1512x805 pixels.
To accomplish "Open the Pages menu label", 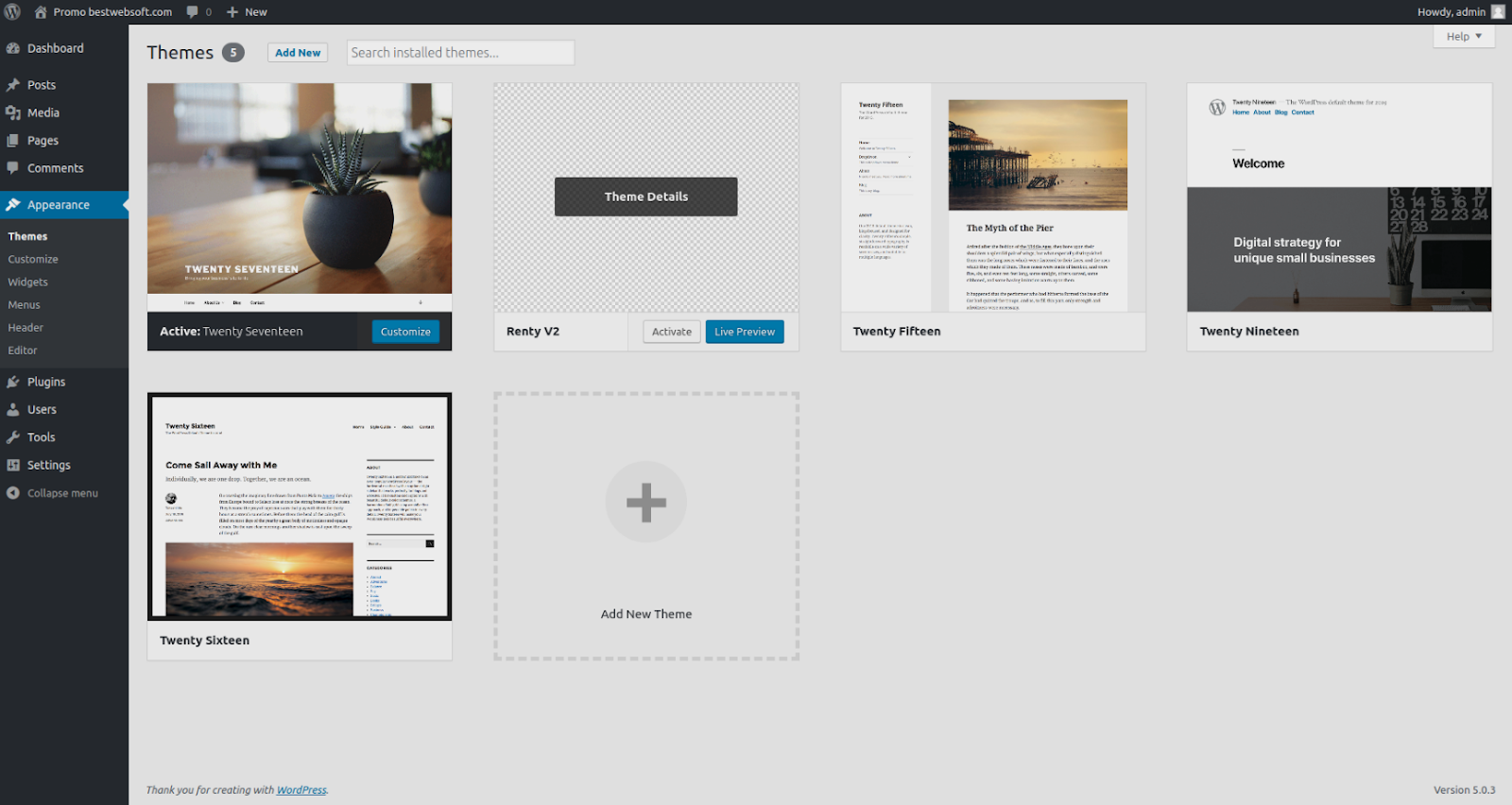I will pos(43,141).
